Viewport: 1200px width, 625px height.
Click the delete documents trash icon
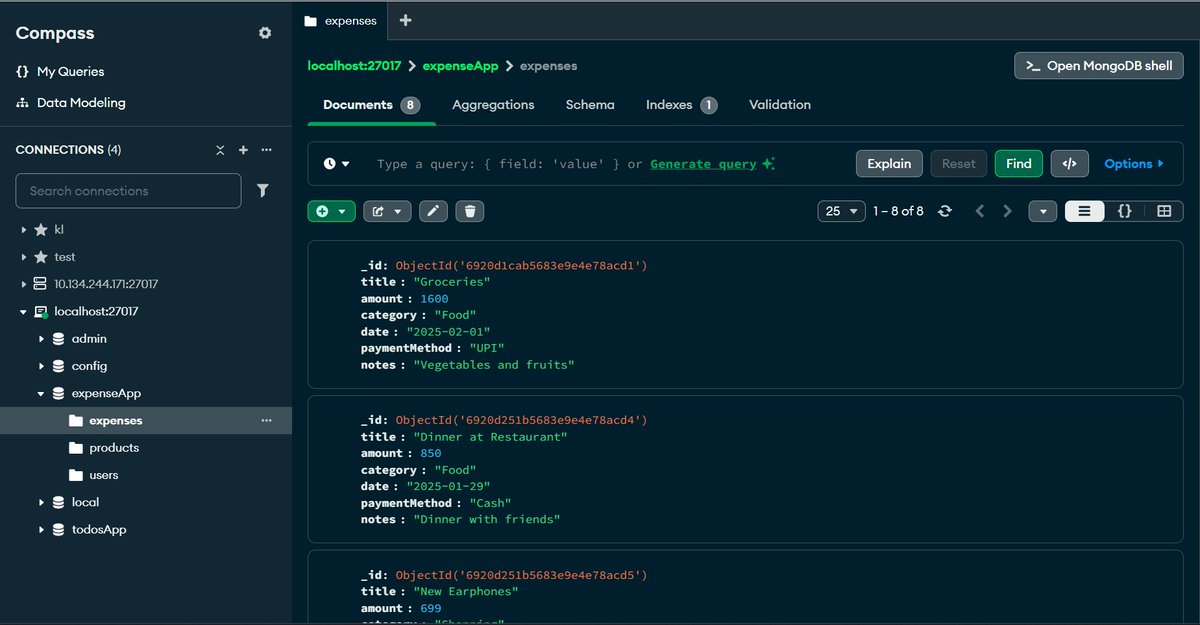470,211
